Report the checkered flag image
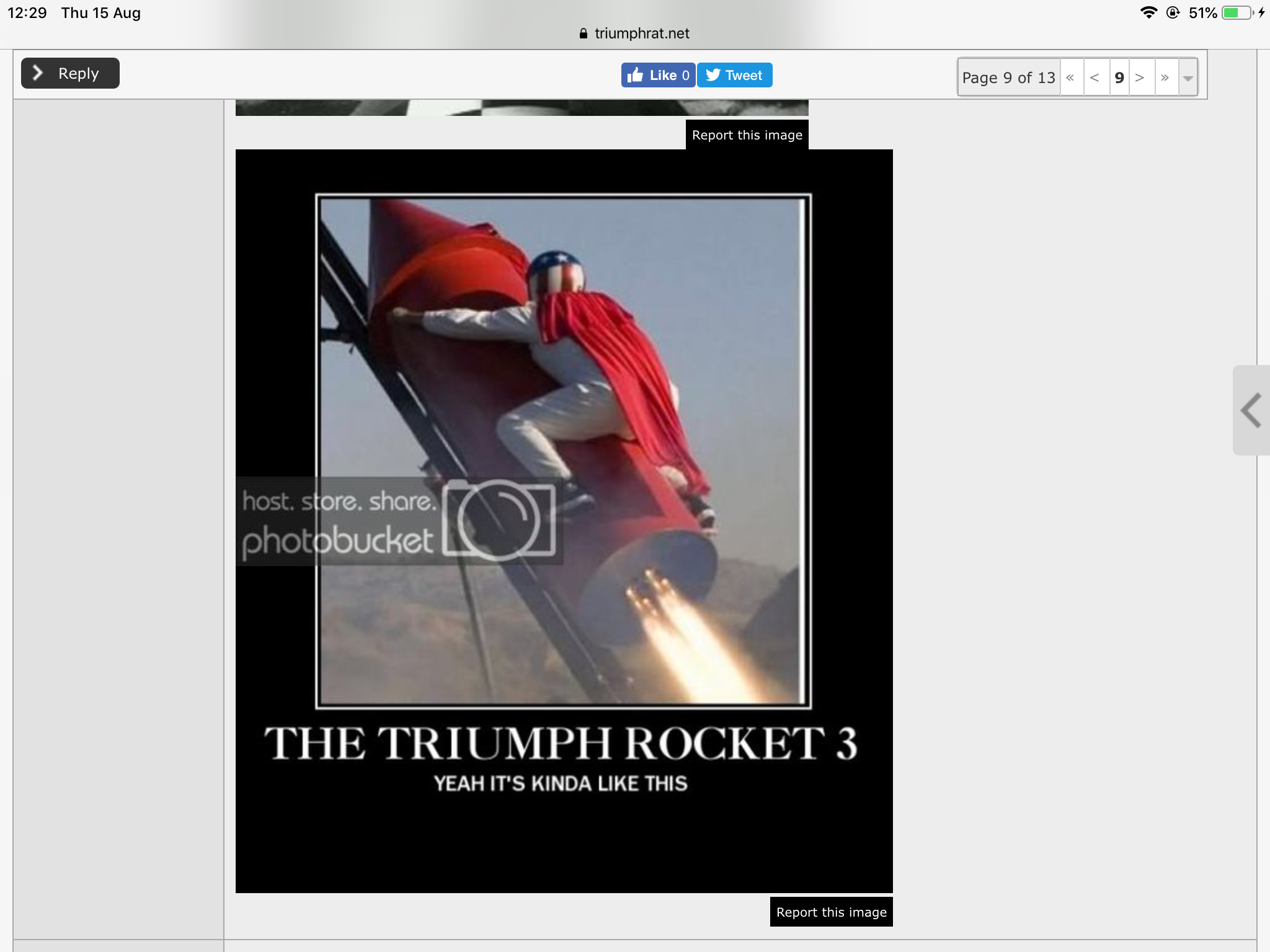 (747, 135)
